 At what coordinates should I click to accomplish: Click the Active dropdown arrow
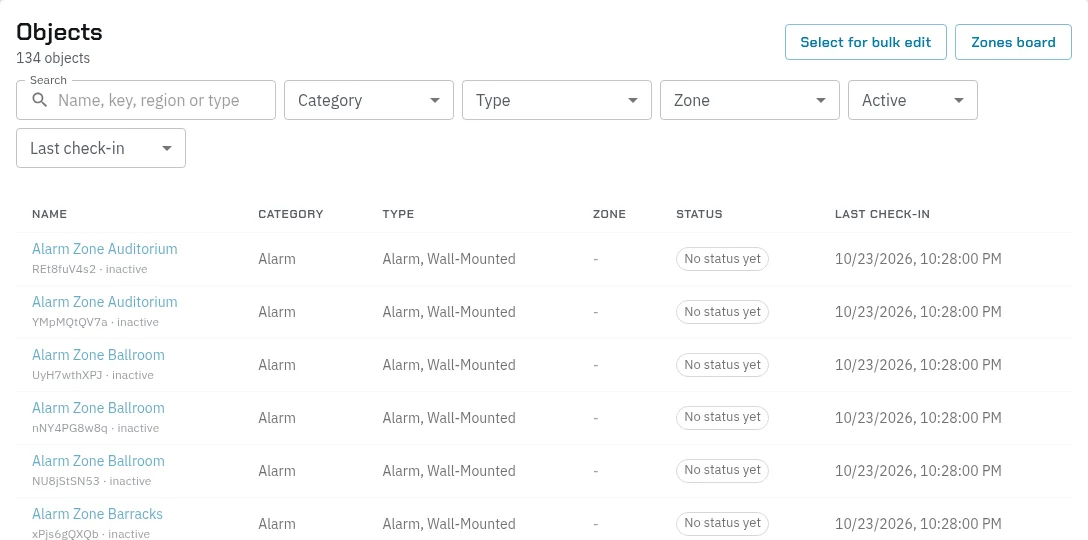959,100
